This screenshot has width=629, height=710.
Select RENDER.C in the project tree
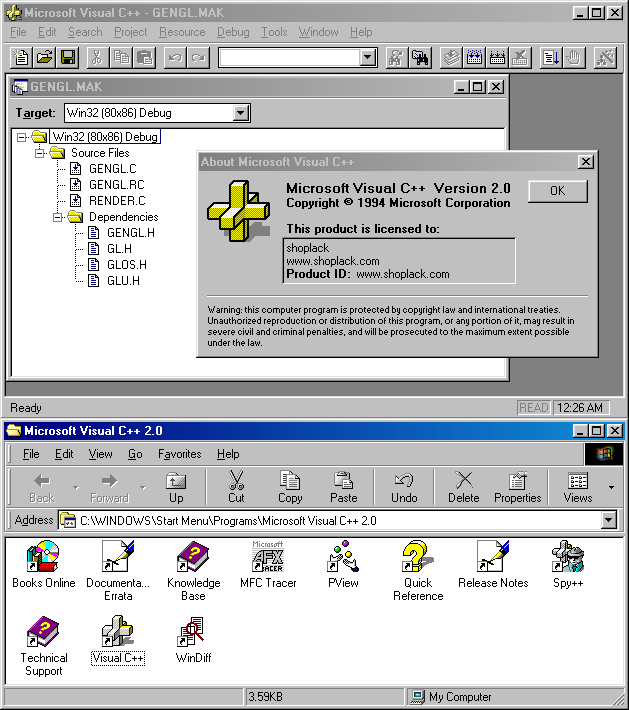[117, 201]
